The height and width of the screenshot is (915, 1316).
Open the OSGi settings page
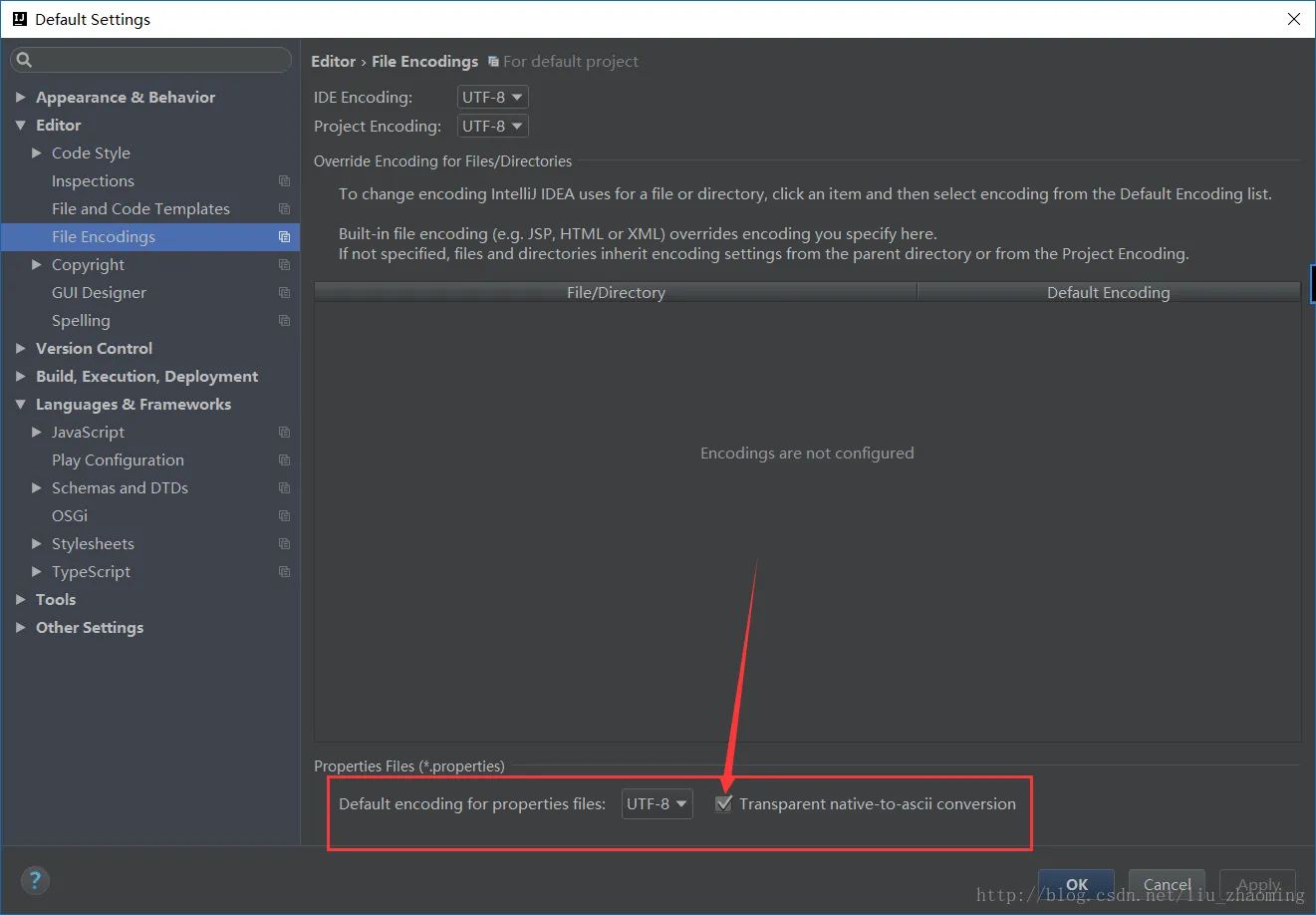click(x=70, y=516)
